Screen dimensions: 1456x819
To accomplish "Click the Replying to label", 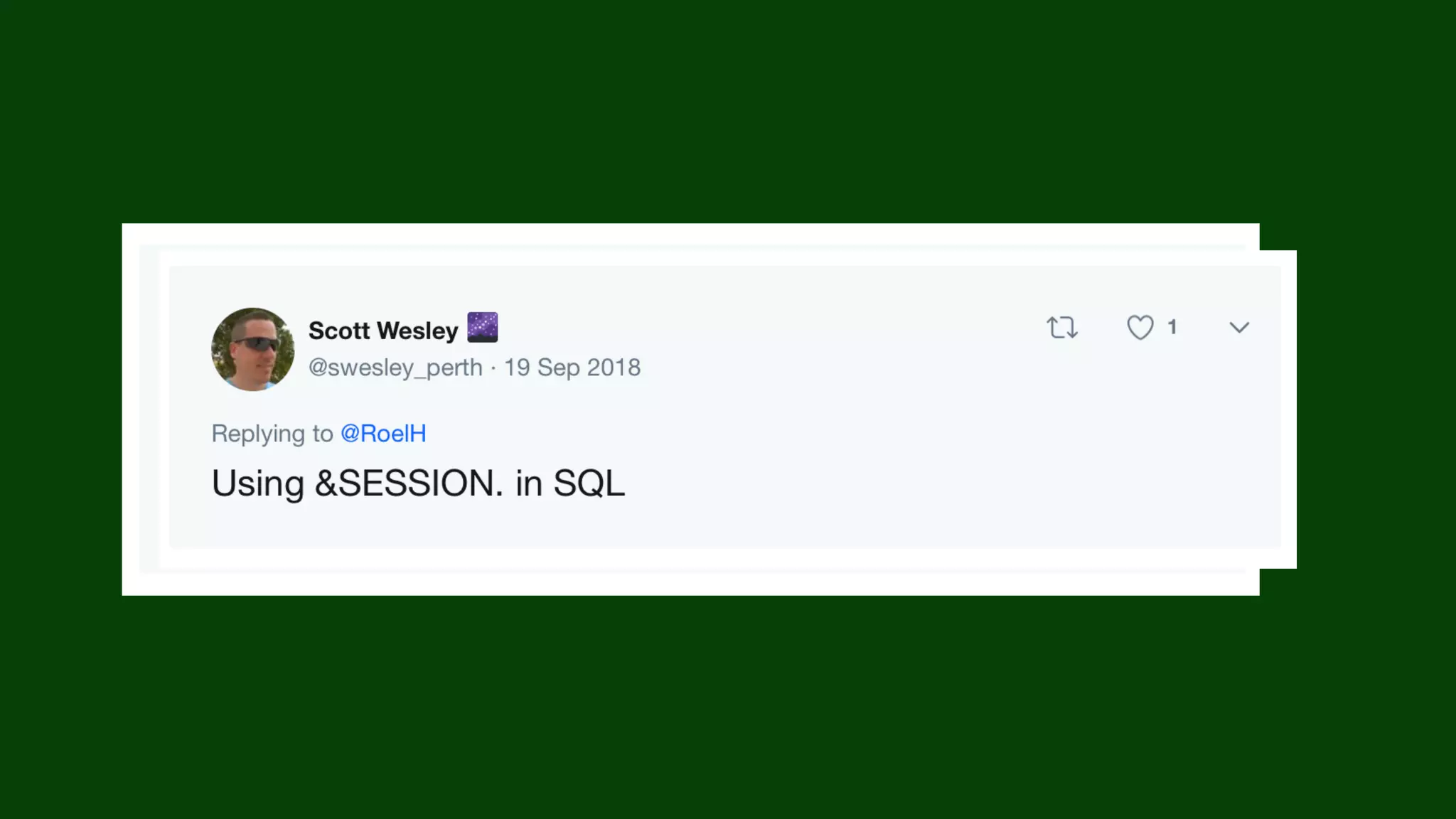I will point(272,434).
